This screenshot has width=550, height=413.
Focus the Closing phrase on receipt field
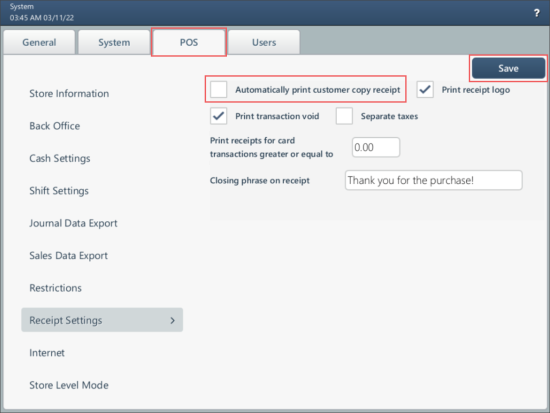(434, 180)
